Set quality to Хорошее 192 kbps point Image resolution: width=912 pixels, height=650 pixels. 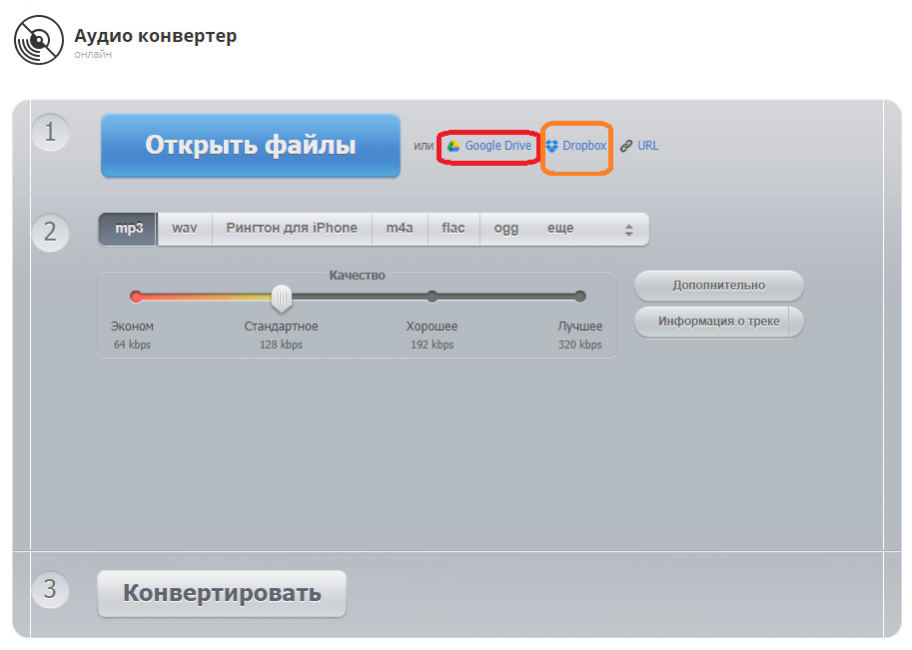432,297
